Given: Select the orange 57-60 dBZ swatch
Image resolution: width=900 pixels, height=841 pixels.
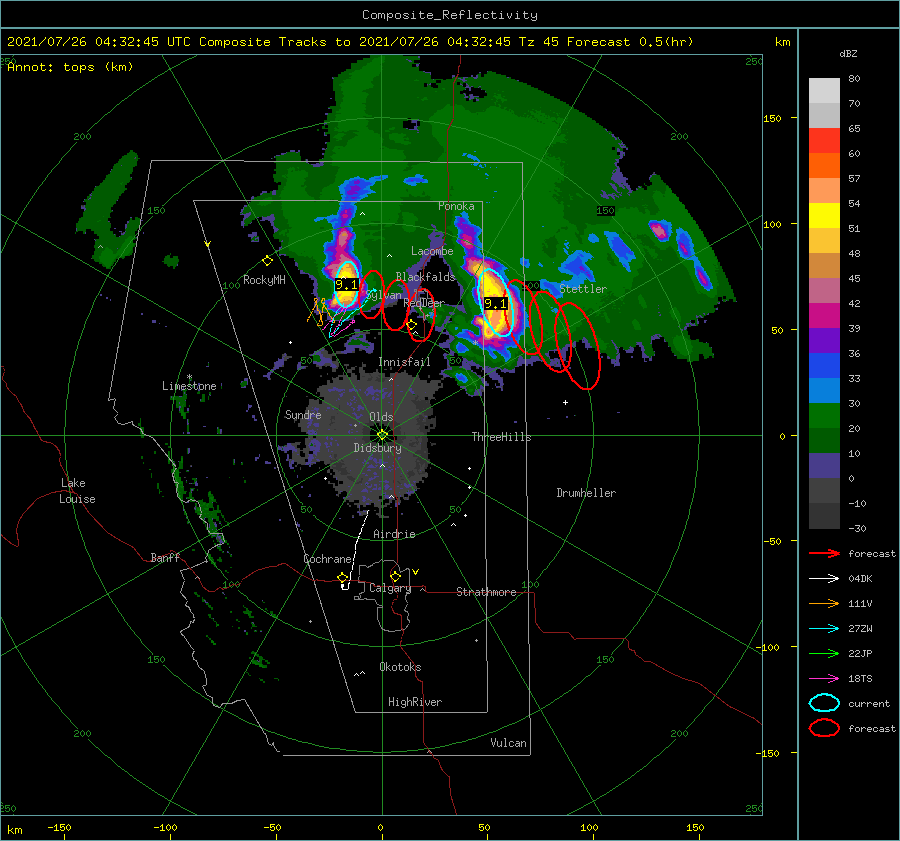Looking at the screenshot, I should pyautogui.click(x=824, y=166).
